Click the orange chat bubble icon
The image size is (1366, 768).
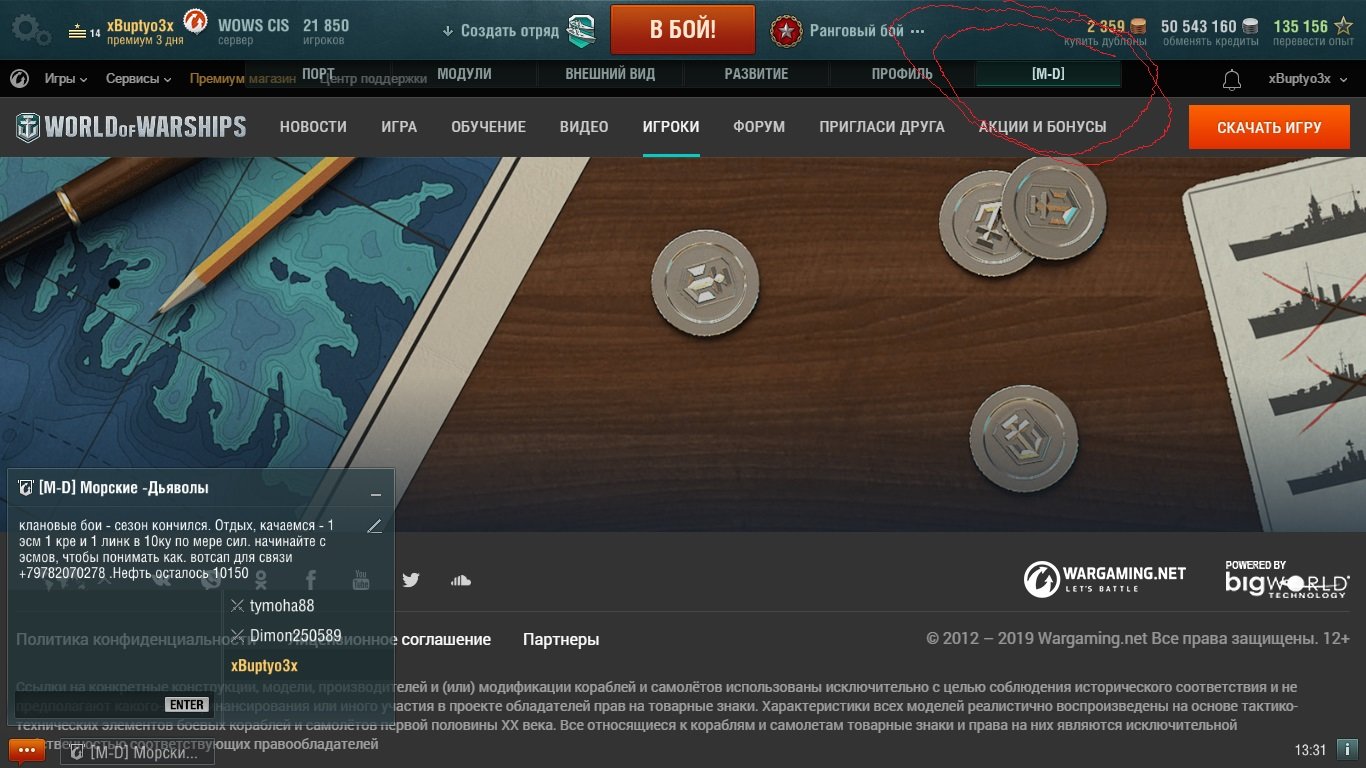pos(27,750)
